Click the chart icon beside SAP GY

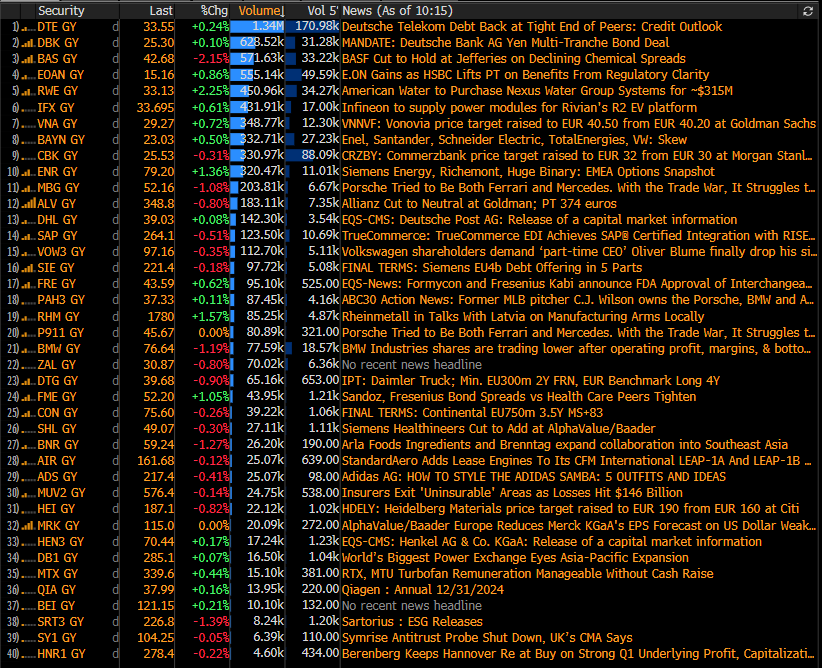[x=28, y=236]
